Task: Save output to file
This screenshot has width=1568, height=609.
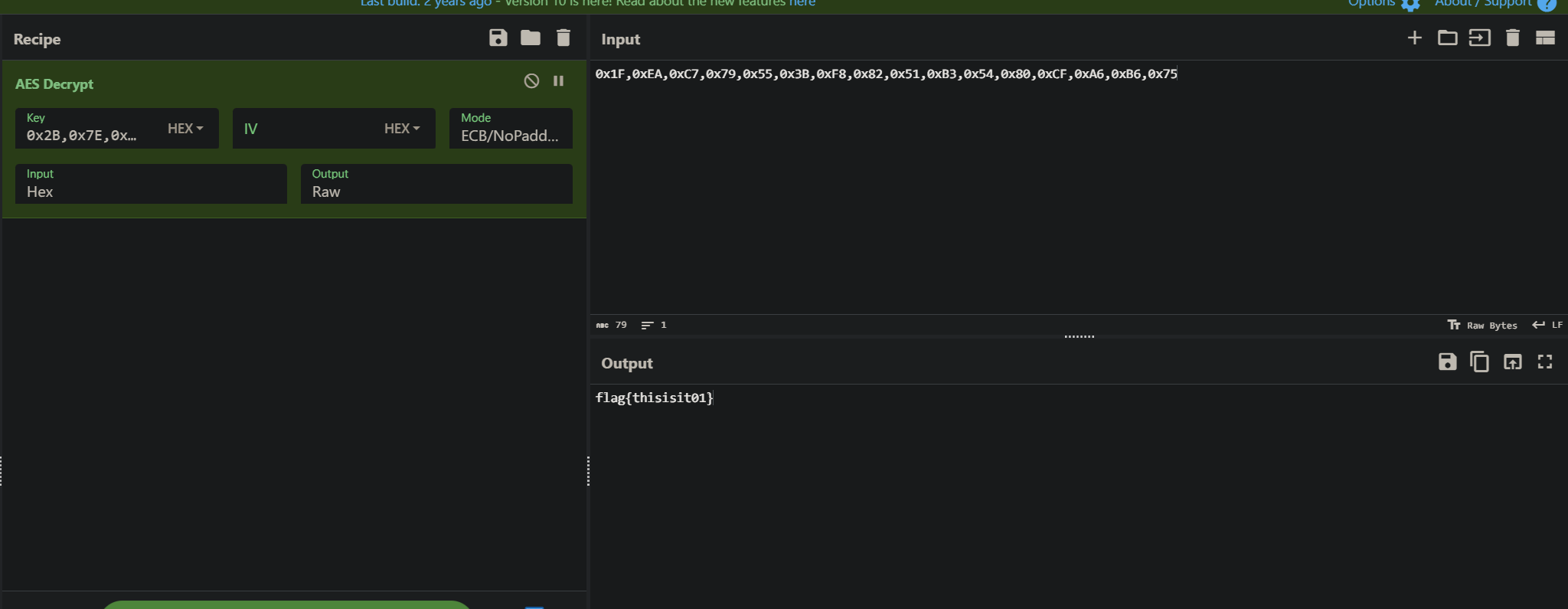Action: tap(1448, 362)
